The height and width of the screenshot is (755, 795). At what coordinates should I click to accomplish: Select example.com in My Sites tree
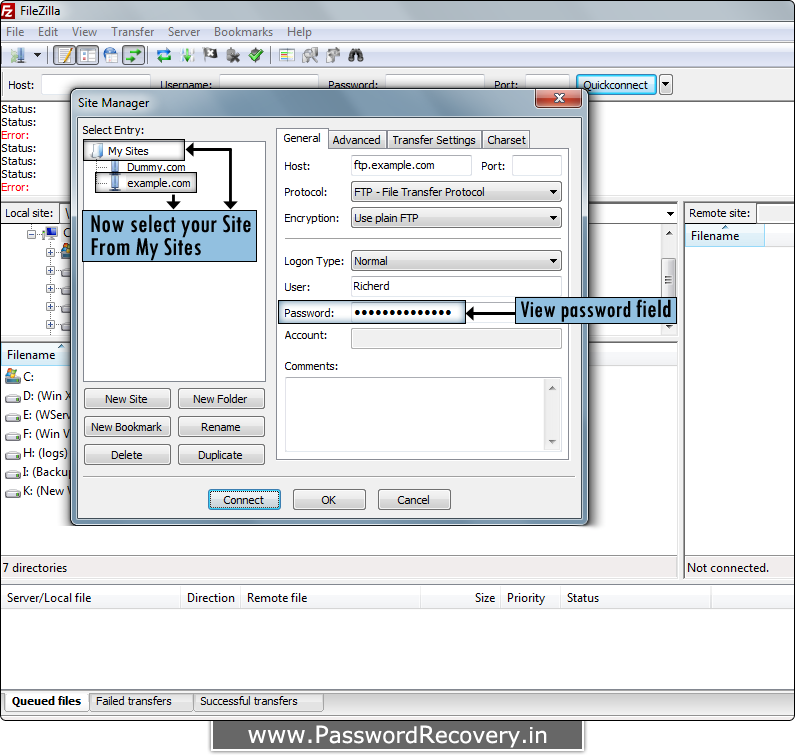159,183
